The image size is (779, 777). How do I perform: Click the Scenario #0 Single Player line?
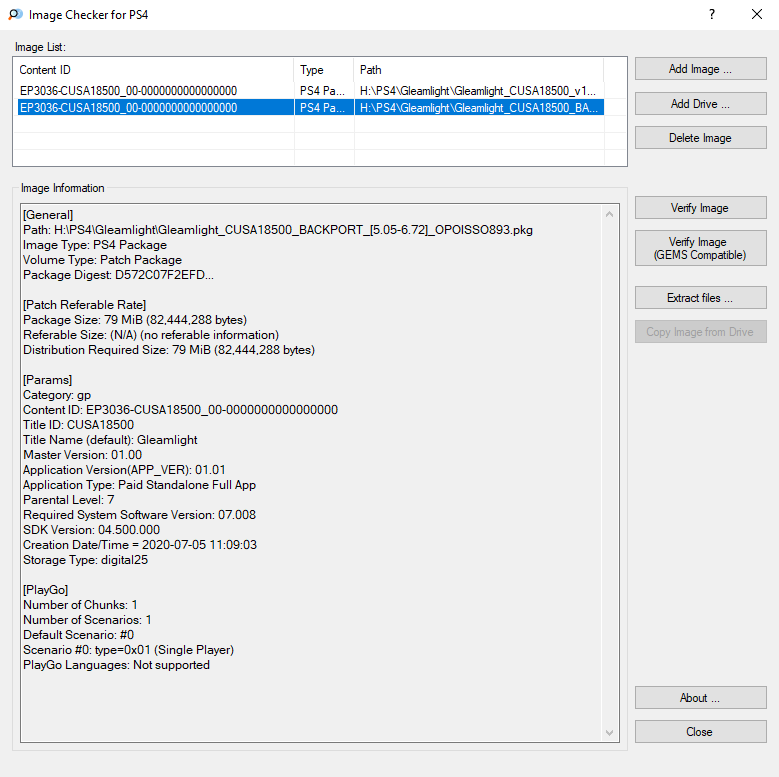[x=129, y=650]
